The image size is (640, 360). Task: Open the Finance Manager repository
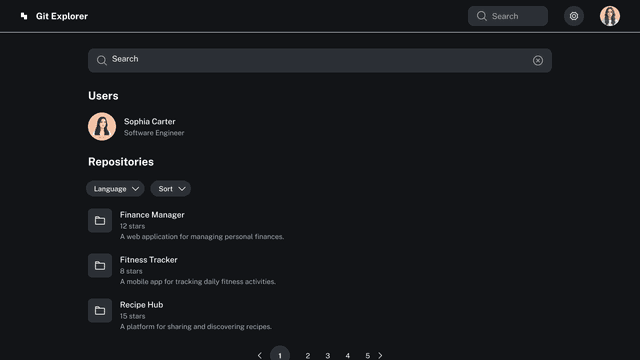click(152, 215)
